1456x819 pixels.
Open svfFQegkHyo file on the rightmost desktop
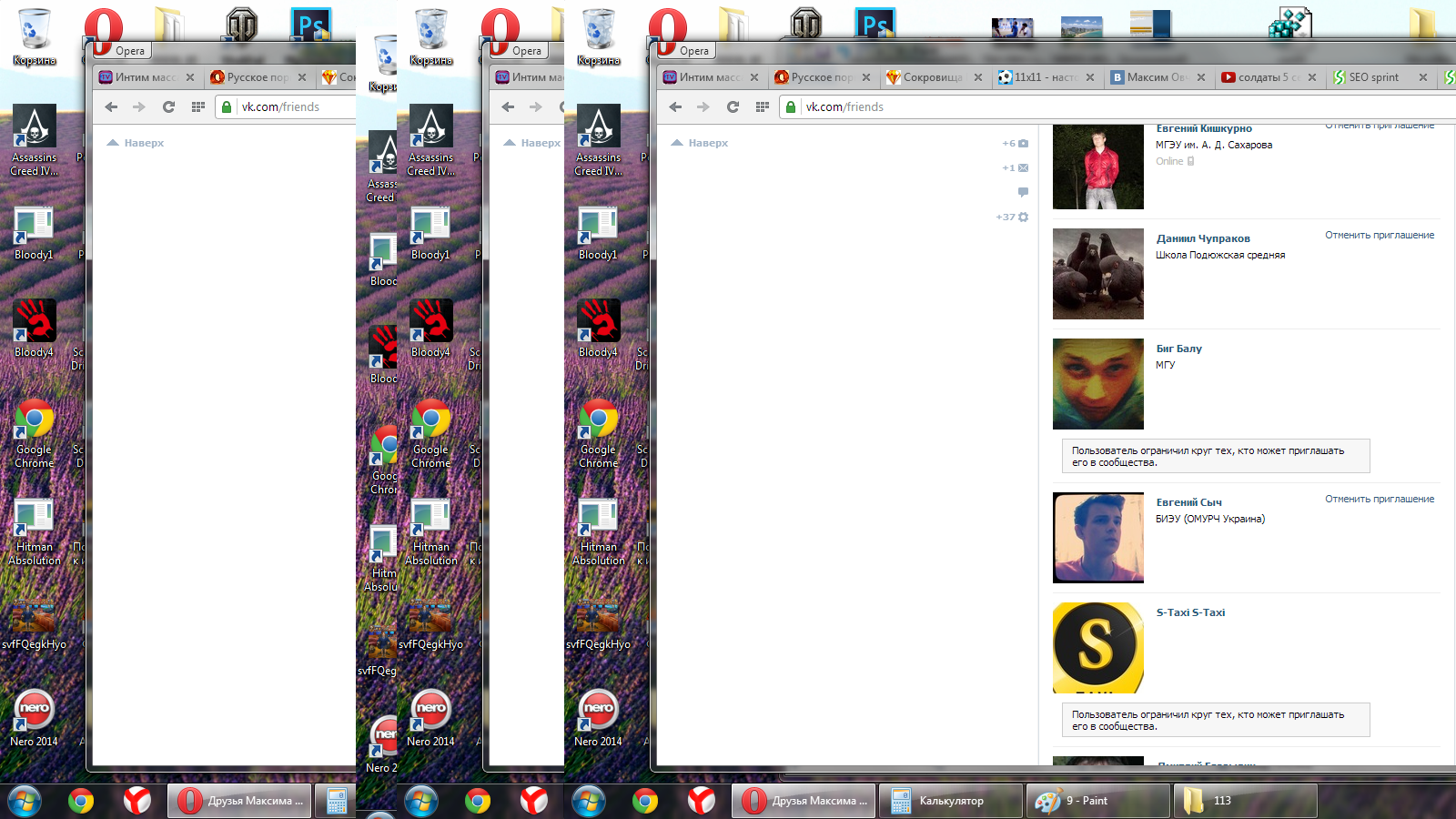tap(598, 623)
